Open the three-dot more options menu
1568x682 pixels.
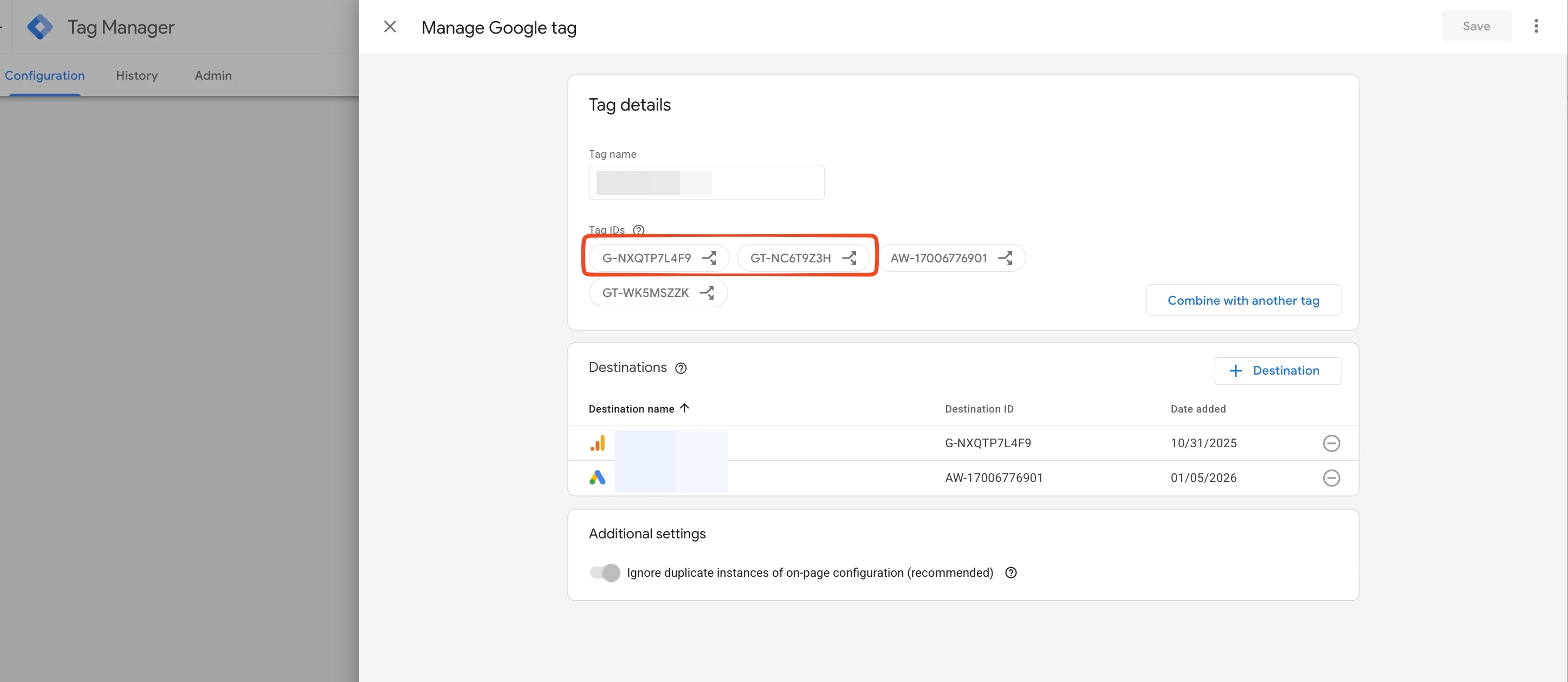1535,26
